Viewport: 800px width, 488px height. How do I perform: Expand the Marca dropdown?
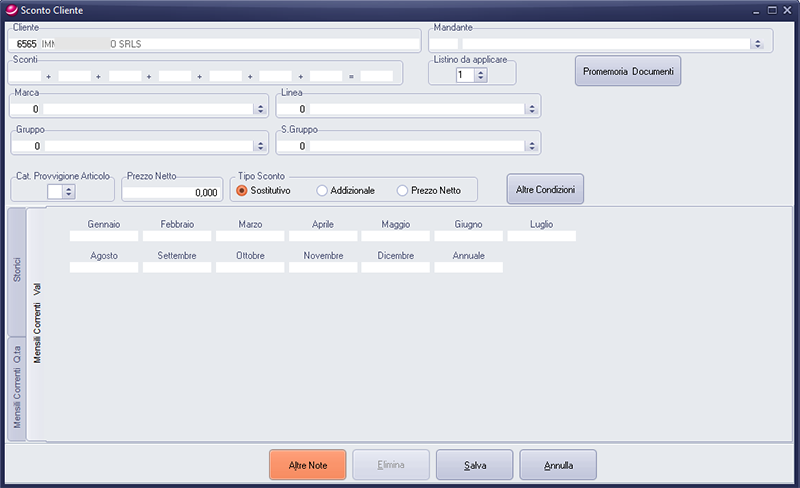[262, 108]
